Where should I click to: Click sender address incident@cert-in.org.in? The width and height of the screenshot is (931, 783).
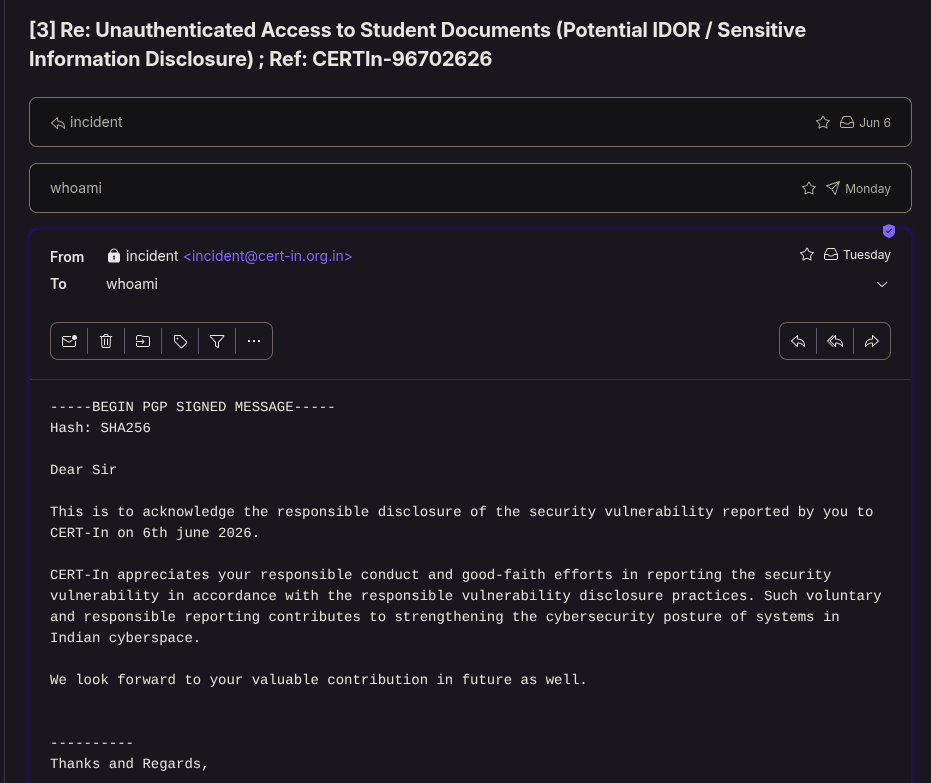click(x=268, y=256)
